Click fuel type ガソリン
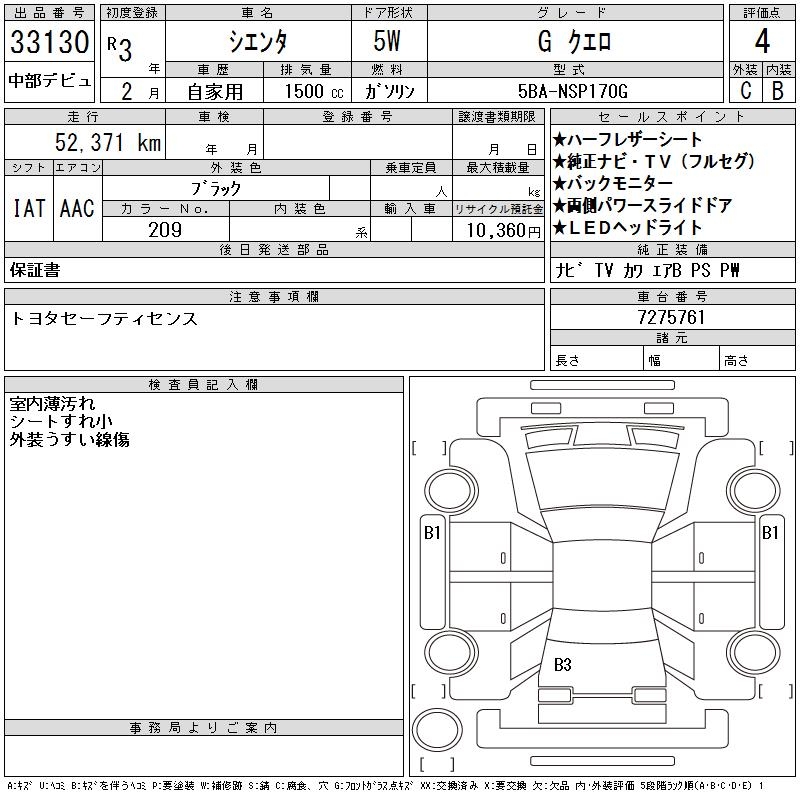This screenshot has height=800, width=800. tap(389, 92)
